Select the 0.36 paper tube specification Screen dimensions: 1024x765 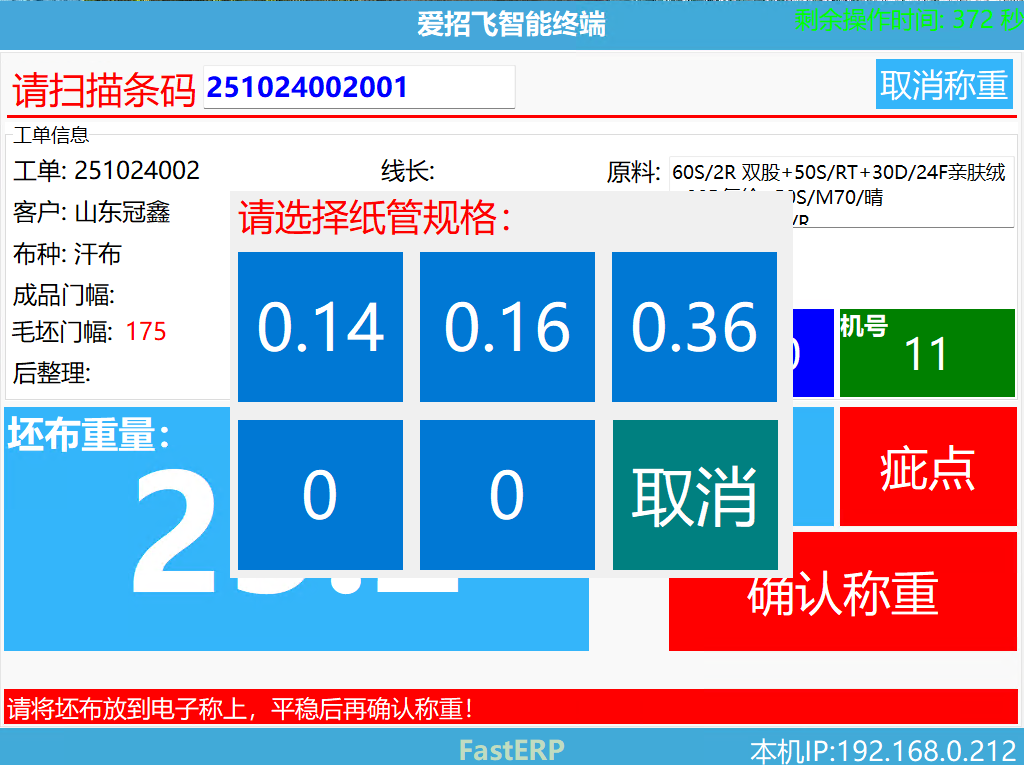693,326
